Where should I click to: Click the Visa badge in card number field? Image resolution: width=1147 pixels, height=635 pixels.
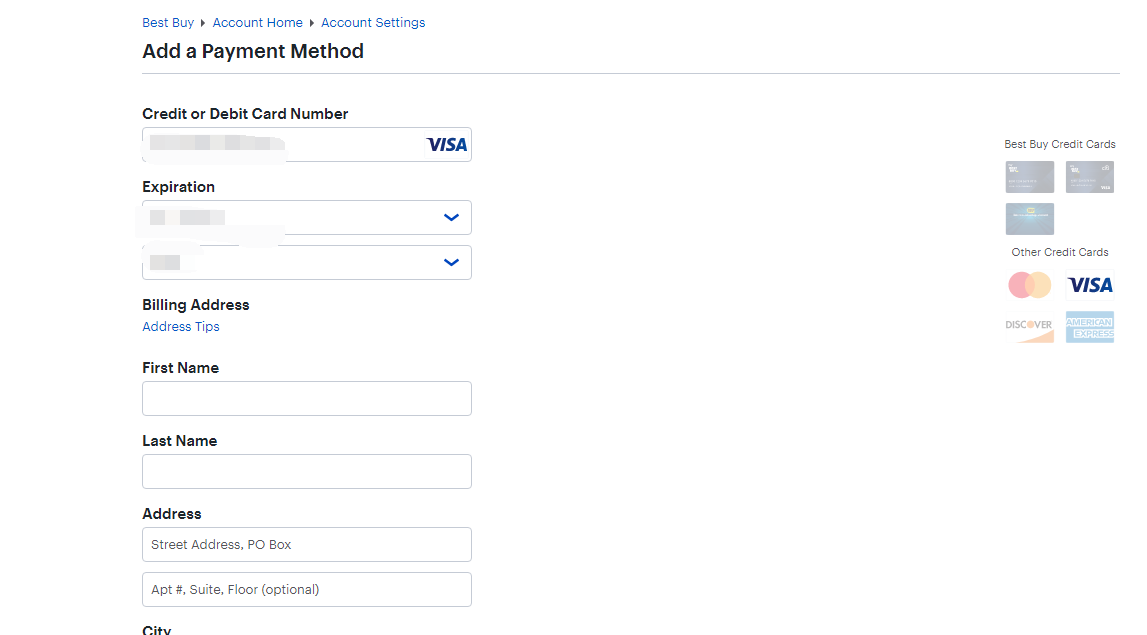click(446, 145)
